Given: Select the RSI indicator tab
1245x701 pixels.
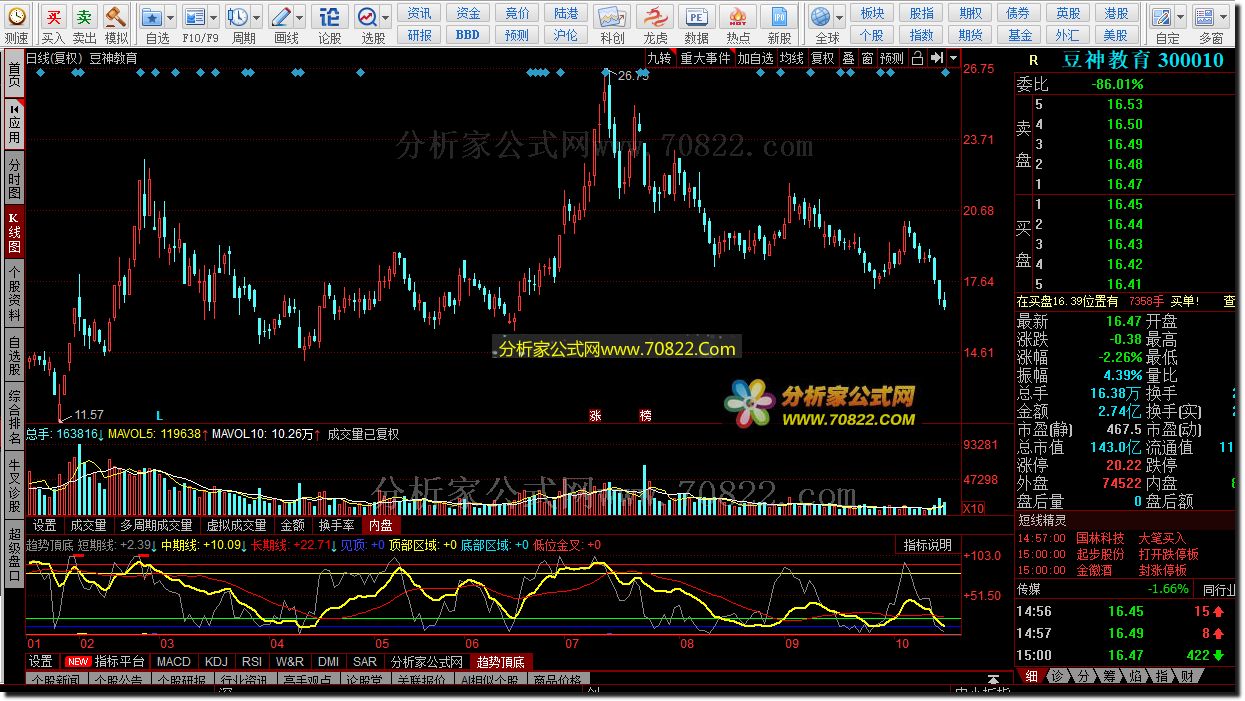Looking at the screenshot, I should 252,662.
